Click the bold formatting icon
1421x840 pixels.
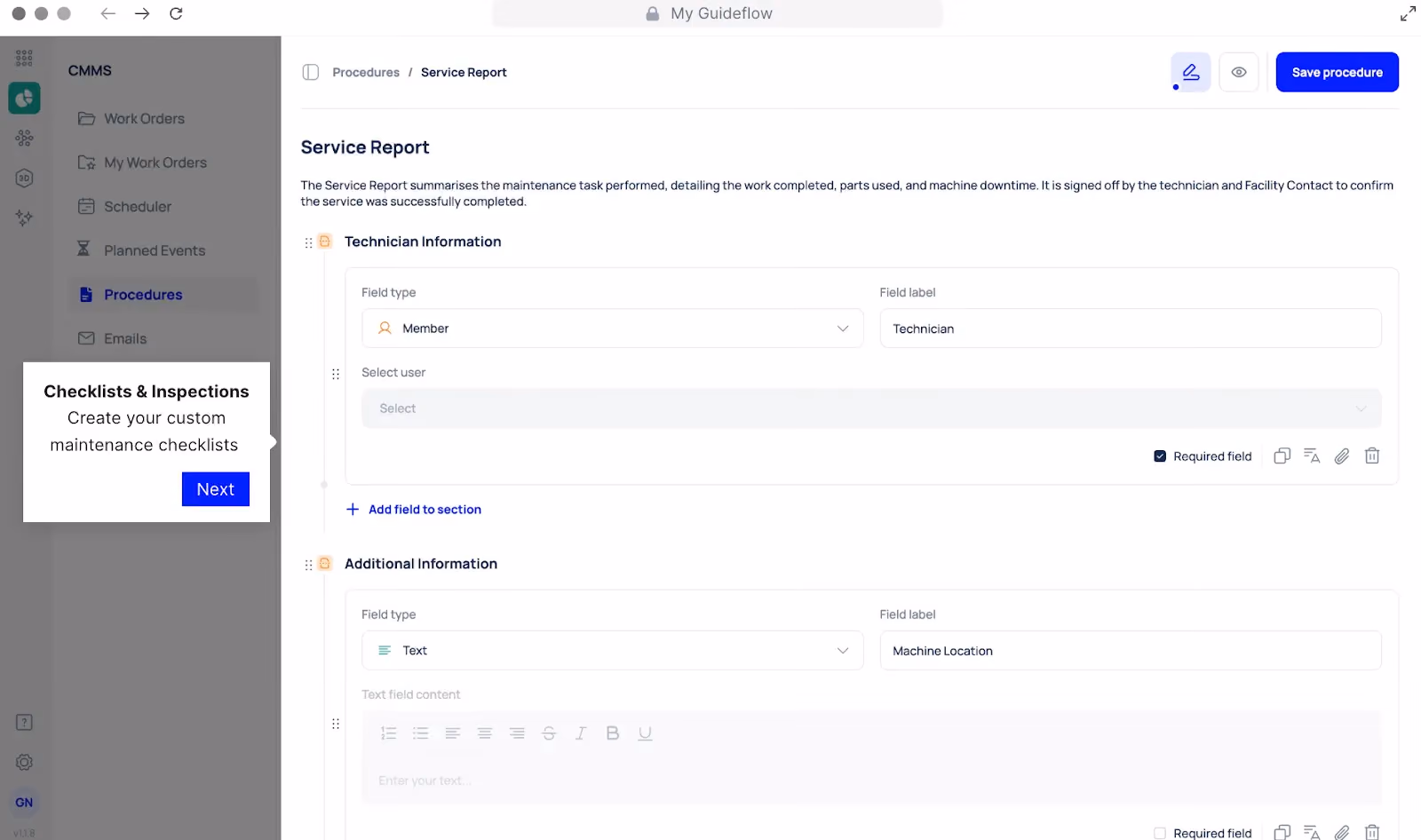613,733
